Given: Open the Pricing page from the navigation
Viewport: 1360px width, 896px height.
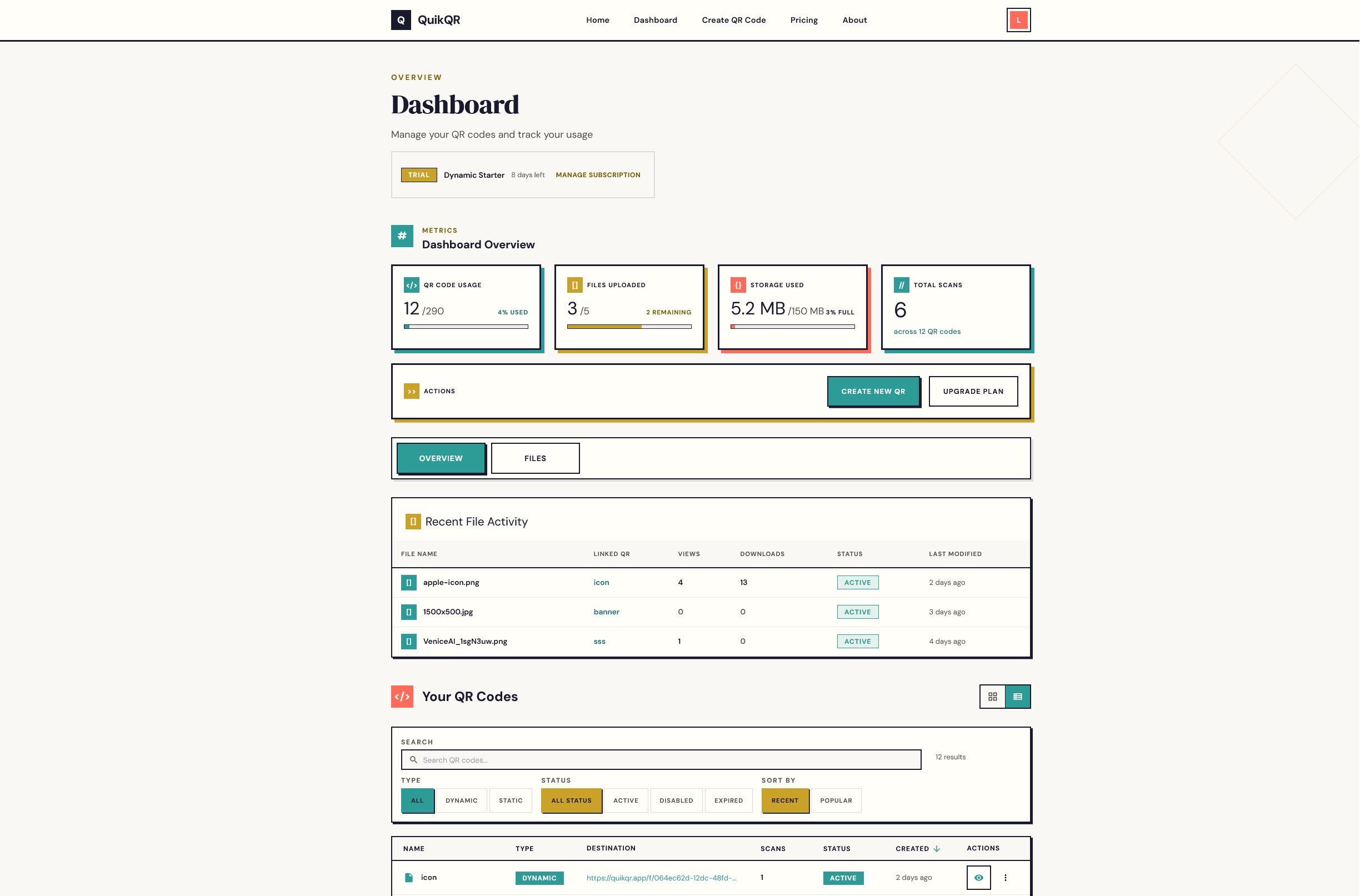Looking at the screenshot, I should tap(803, 20).
